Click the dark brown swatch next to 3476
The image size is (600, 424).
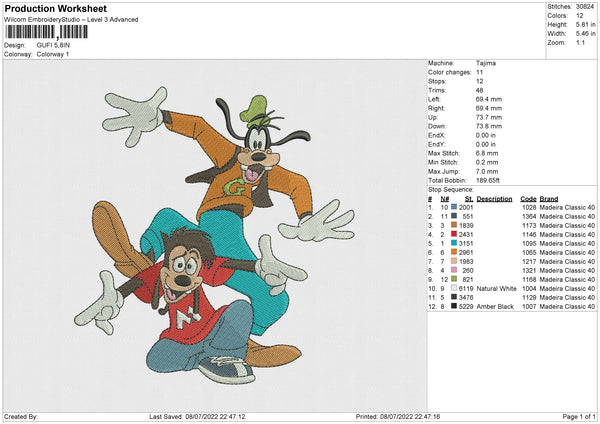(x=454, y=297)
